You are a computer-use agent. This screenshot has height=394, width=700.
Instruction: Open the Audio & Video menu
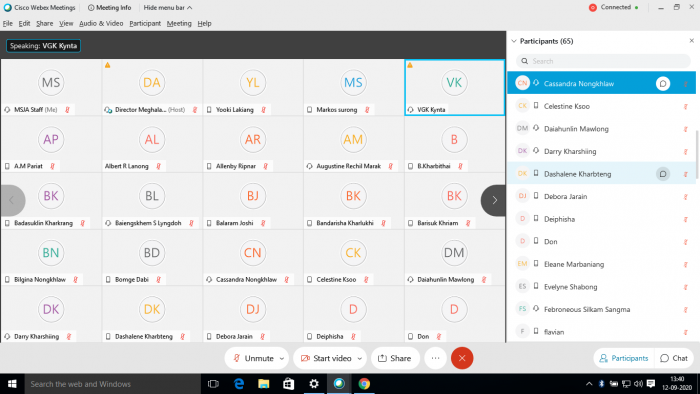(101, 23)
